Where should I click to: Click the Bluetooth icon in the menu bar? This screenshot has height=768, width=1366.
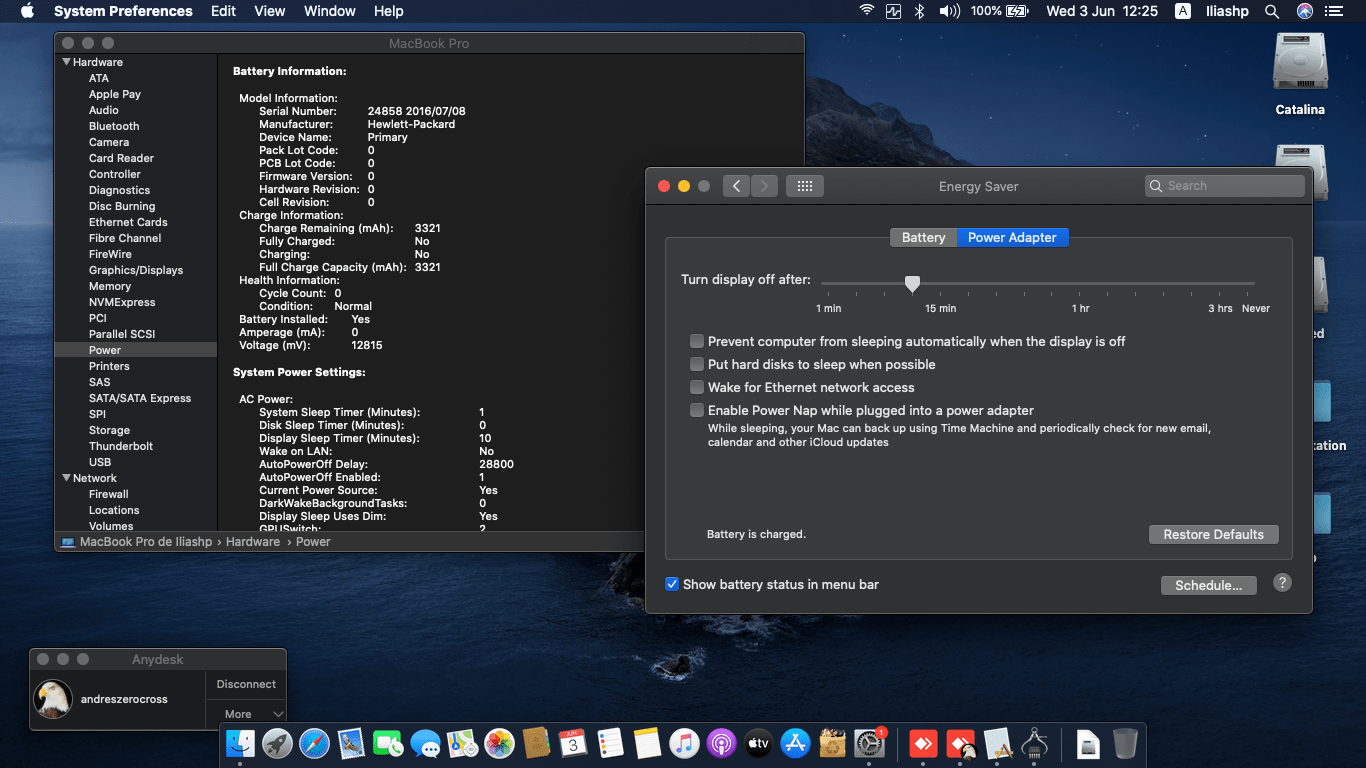click(x=919, y=11)
